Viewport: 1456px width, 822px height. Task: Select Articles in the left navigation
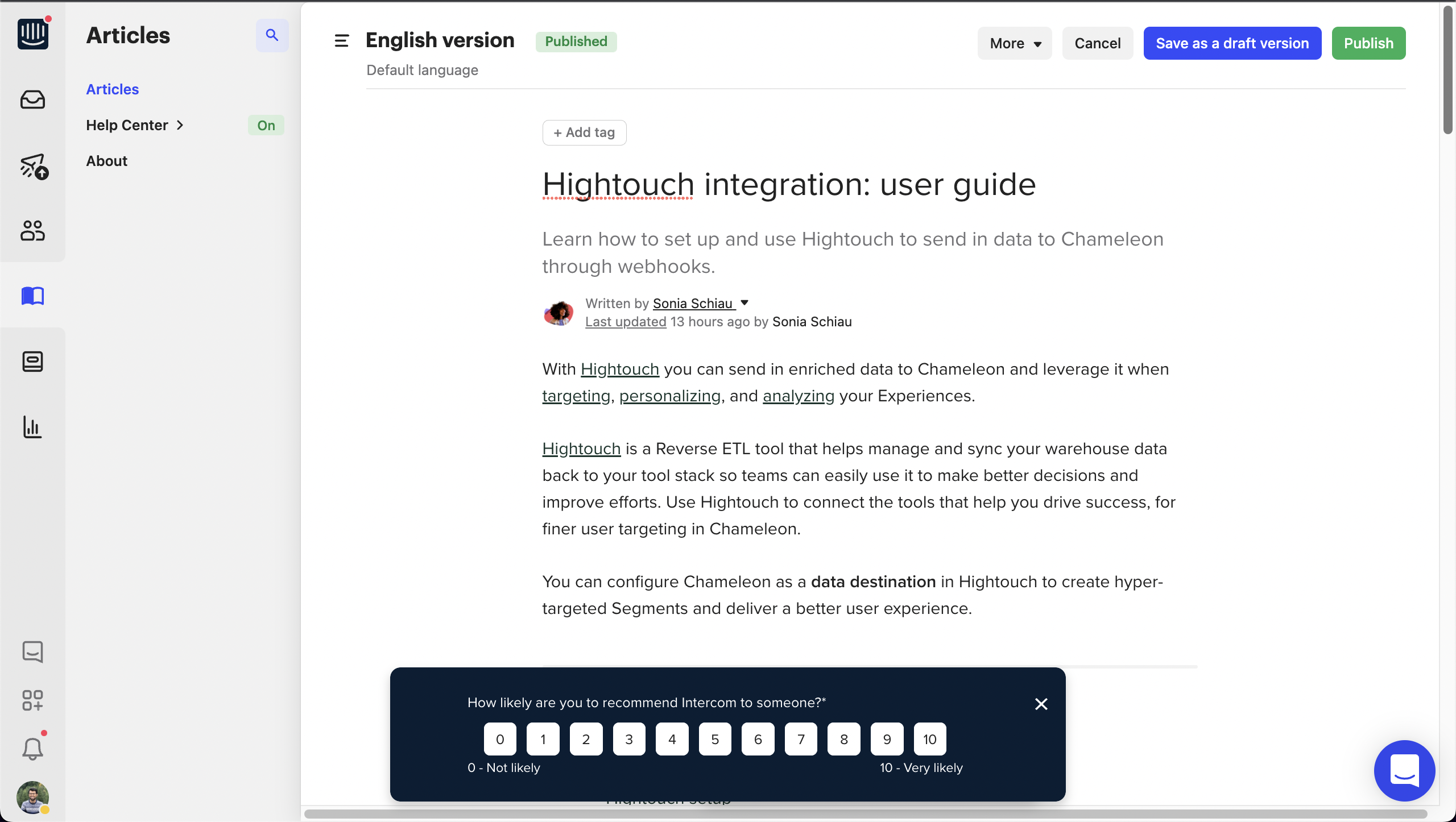click(113, 89)
